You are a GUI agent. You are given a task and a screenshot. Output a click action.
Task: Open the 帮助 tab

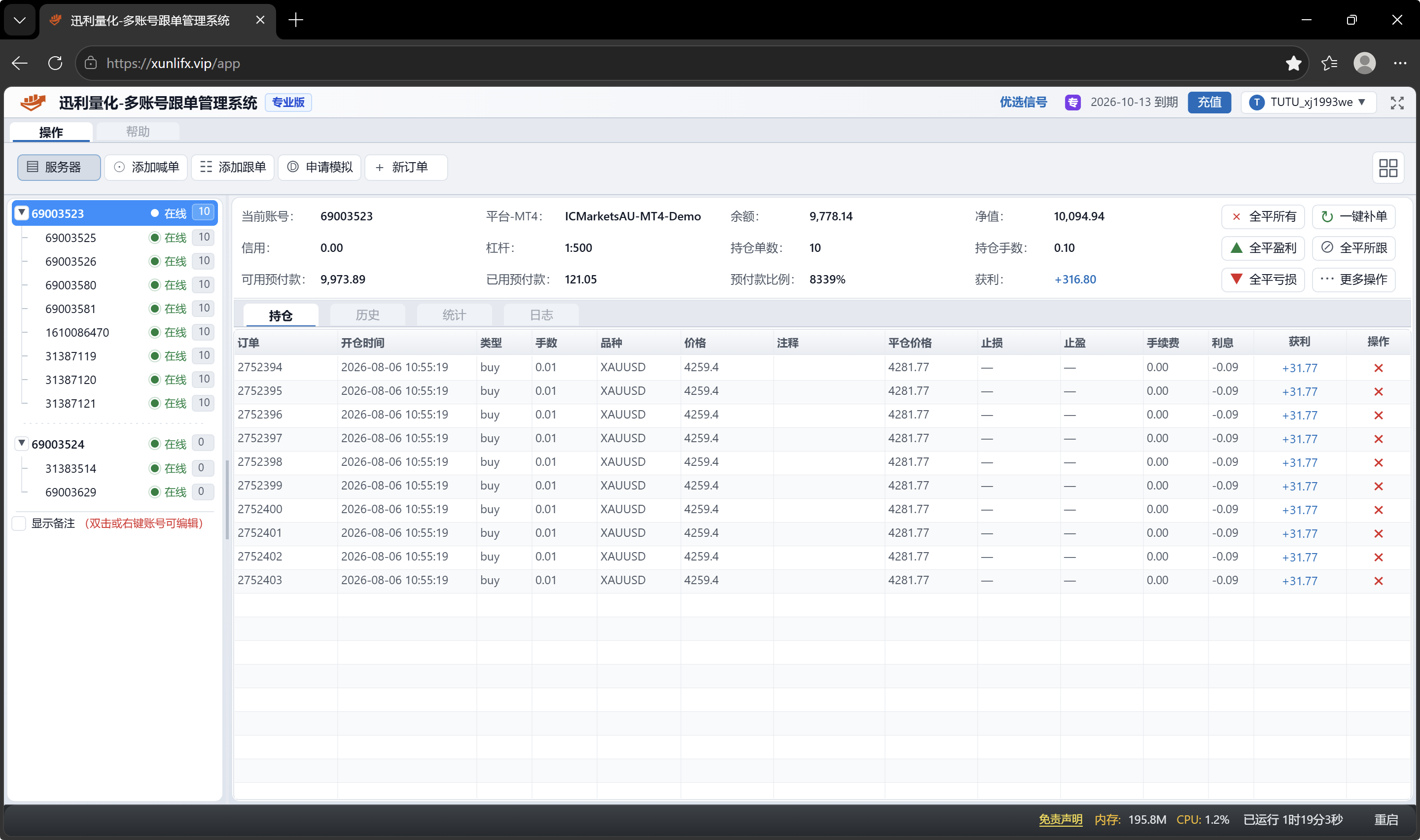point(138,132)
